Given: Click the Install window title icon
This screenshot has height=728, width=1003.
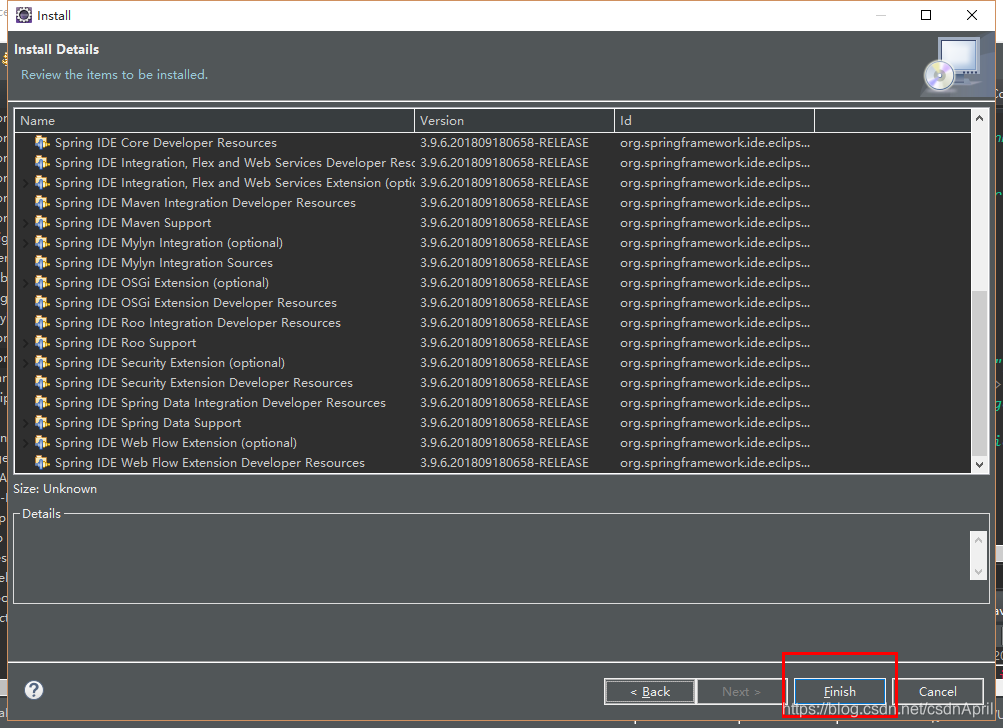Looking at the screenshot, I should click(x=24, y=15).
